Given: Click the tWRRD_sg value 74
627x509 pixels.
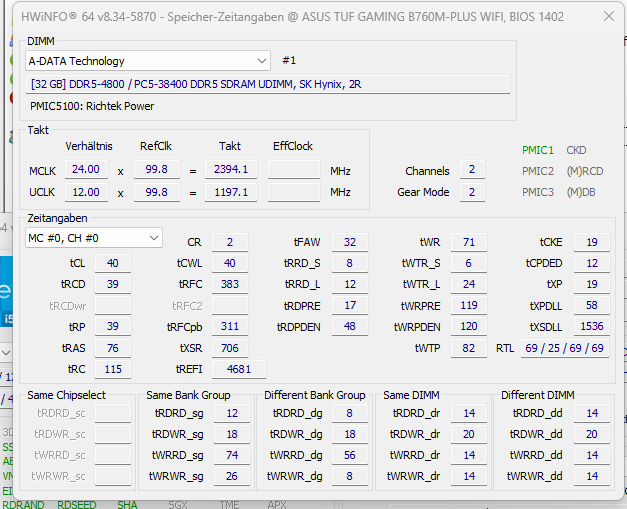Looking at the screenshot, I should (x=232, y=455).
